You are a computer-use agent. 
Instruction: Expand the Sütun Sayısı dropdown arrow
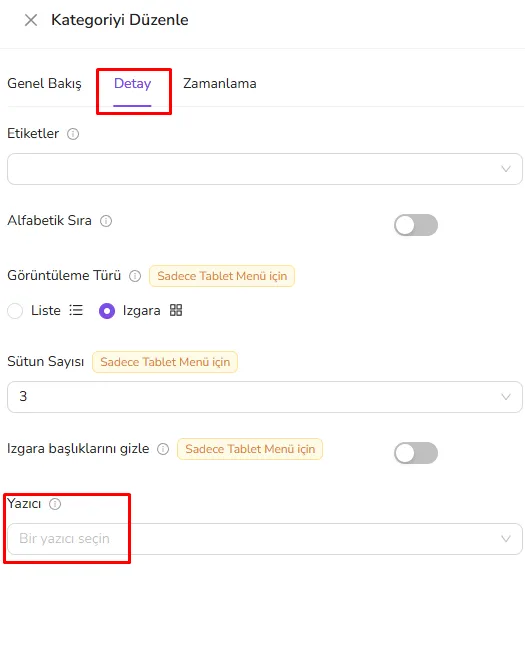click(506, 397)
